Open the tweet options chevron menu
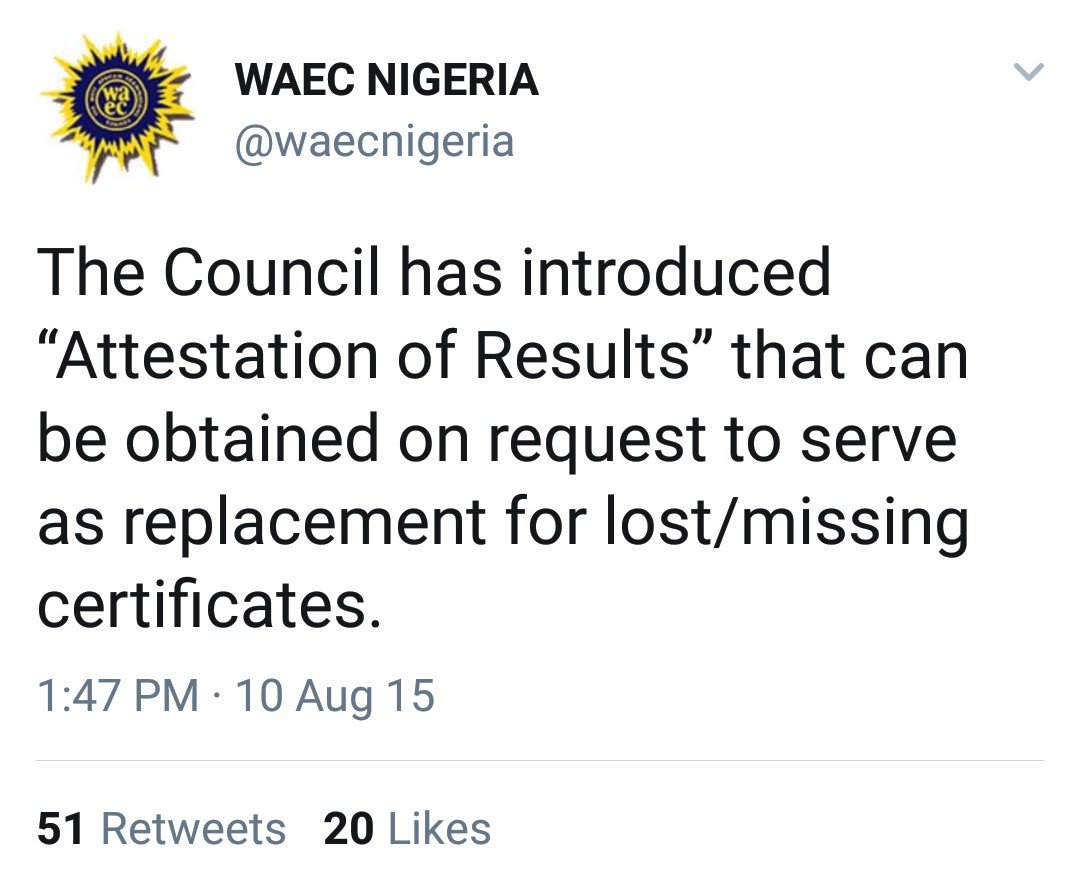The height and width of the screenshot is (890, 1080). [x=1028, y=73]
